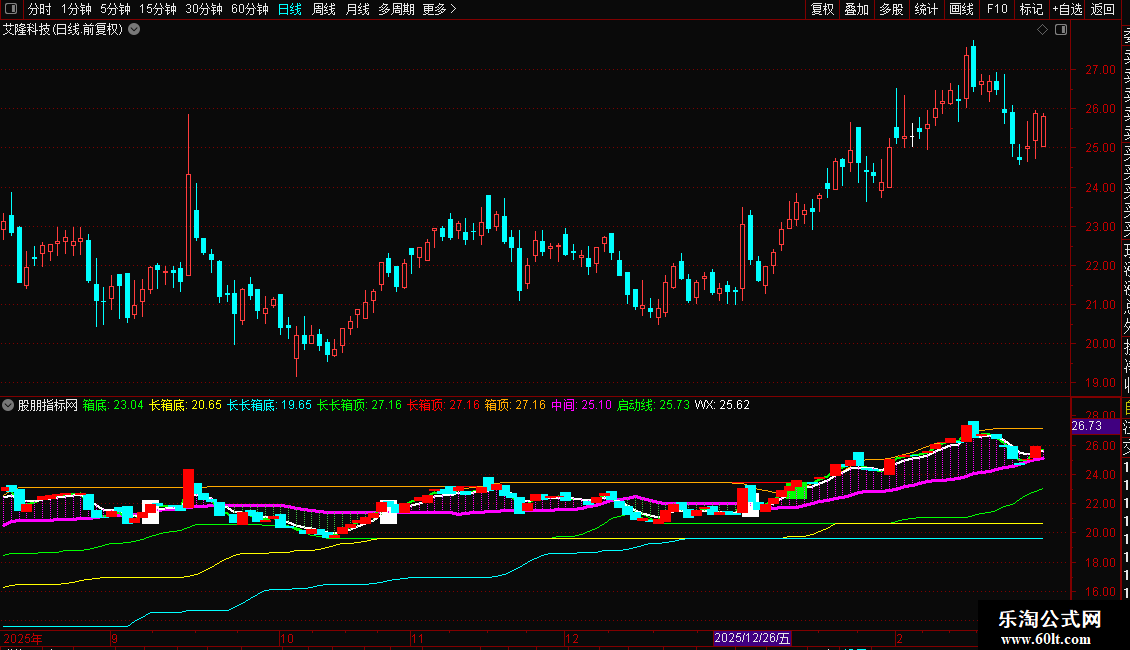1130x650 pixels.
Task: Select the 中间: 25.10 value
Action: [x=582, y=405]
